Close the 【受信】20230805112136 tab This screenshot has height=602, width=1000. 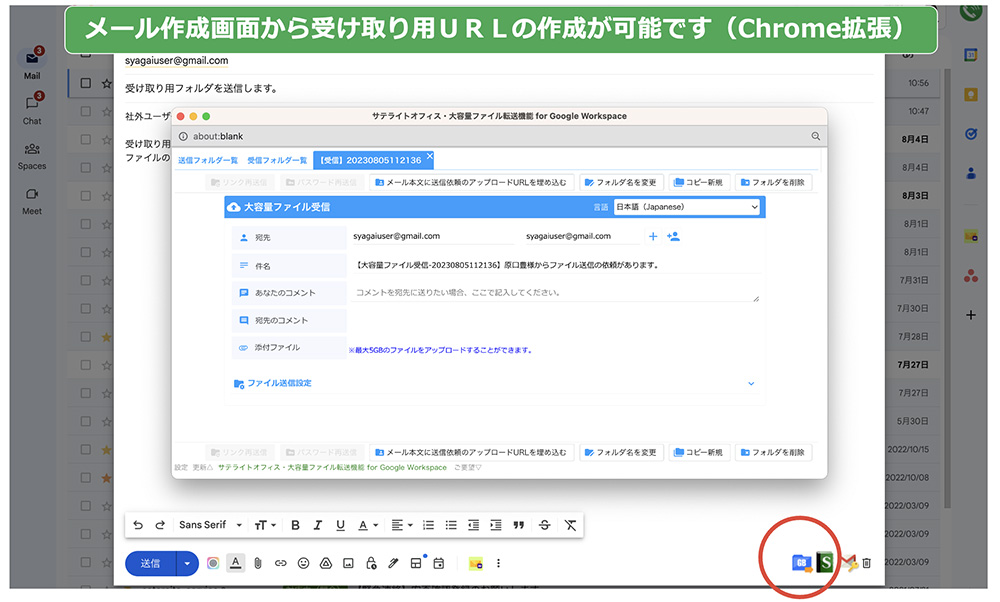click(430, 156)
